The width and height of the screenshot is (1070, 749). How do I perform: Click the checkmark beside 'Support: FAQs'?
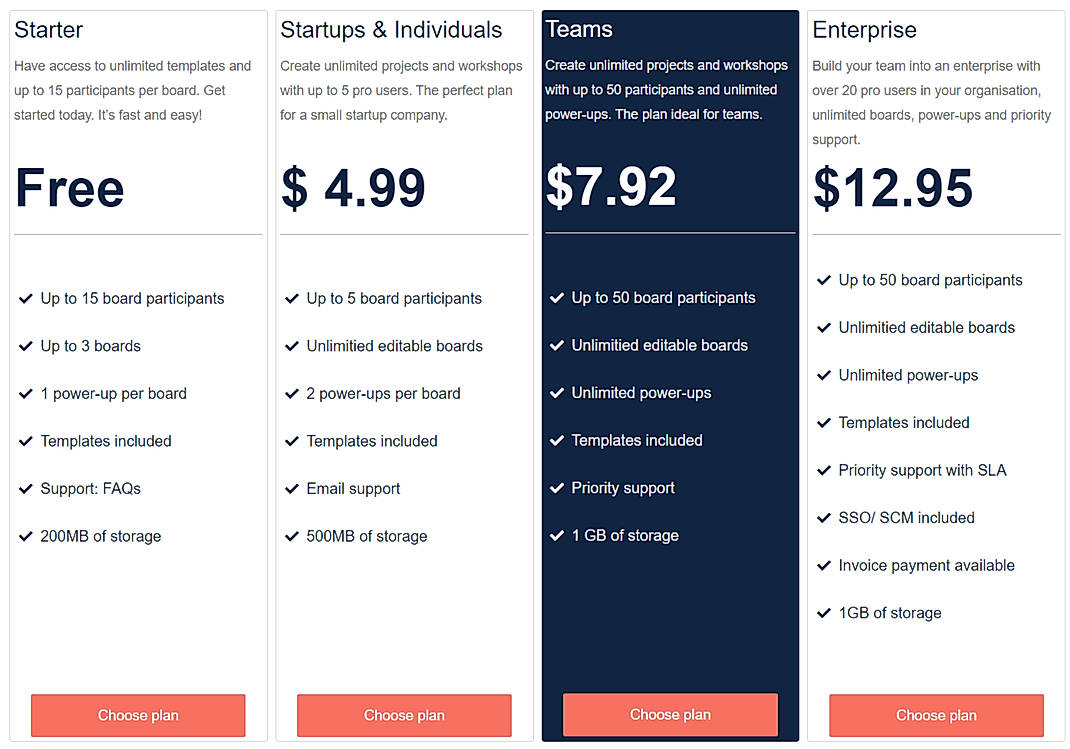(26, 488)
